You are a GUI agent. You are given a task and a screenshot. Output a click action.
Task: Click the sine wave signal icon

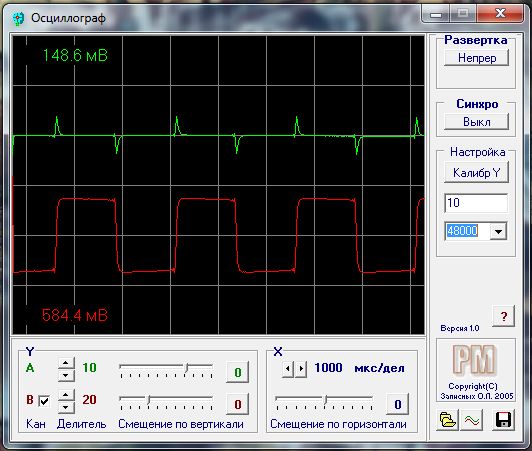click(x=472, y=420)
